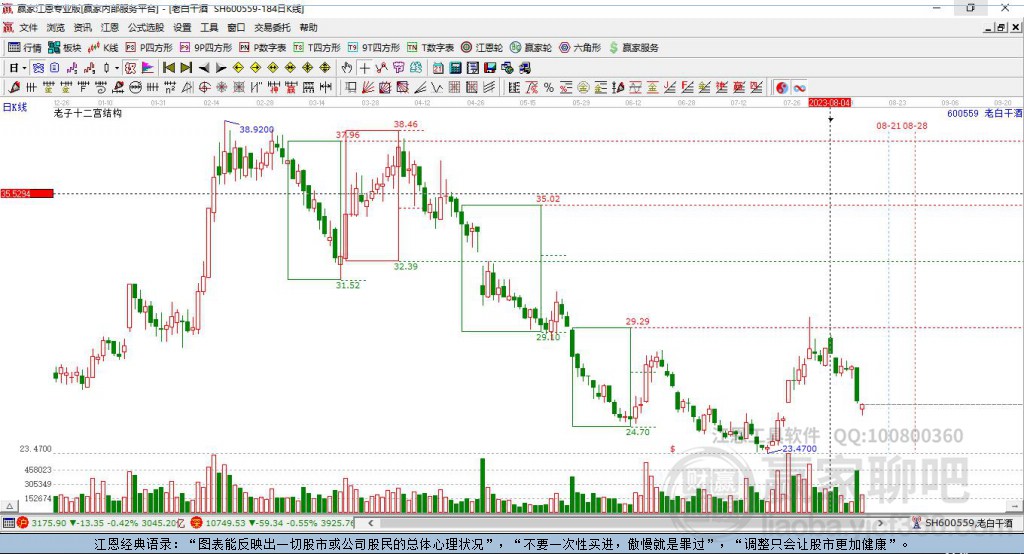Open the 江恩 menu
Viewport: 1024px width, 554px height.
110,27
